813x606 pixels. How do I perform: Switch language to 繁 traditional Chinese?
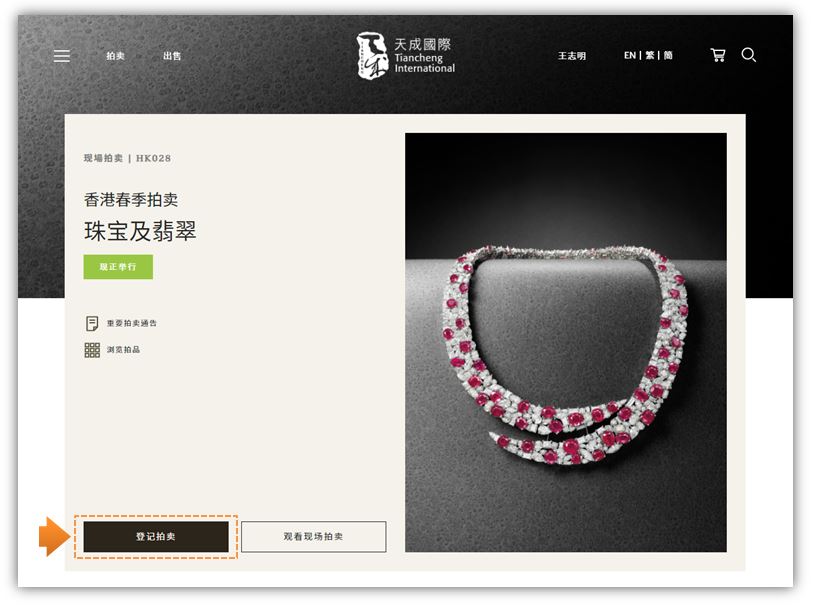(x=650, y=55)
